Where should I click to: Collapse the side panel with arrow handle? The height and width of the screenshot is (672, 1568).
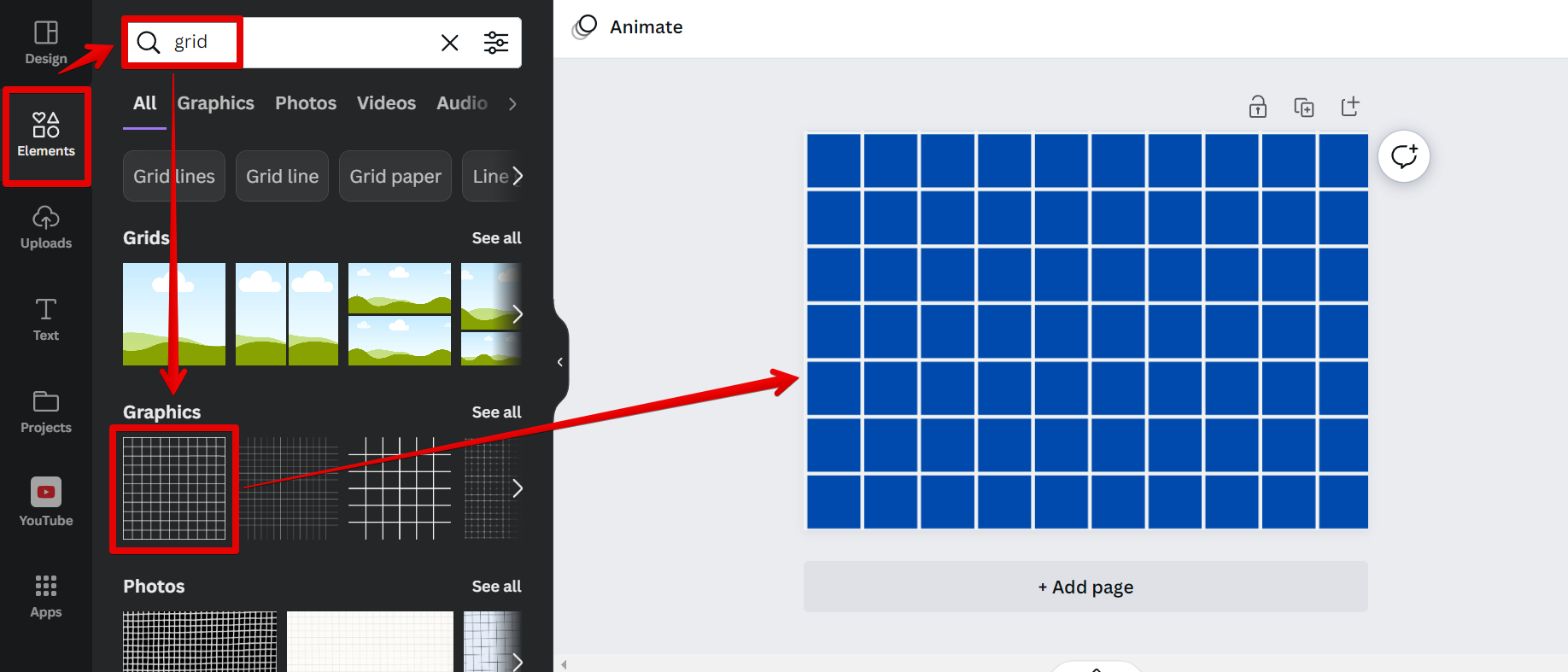tap(559, 362)
